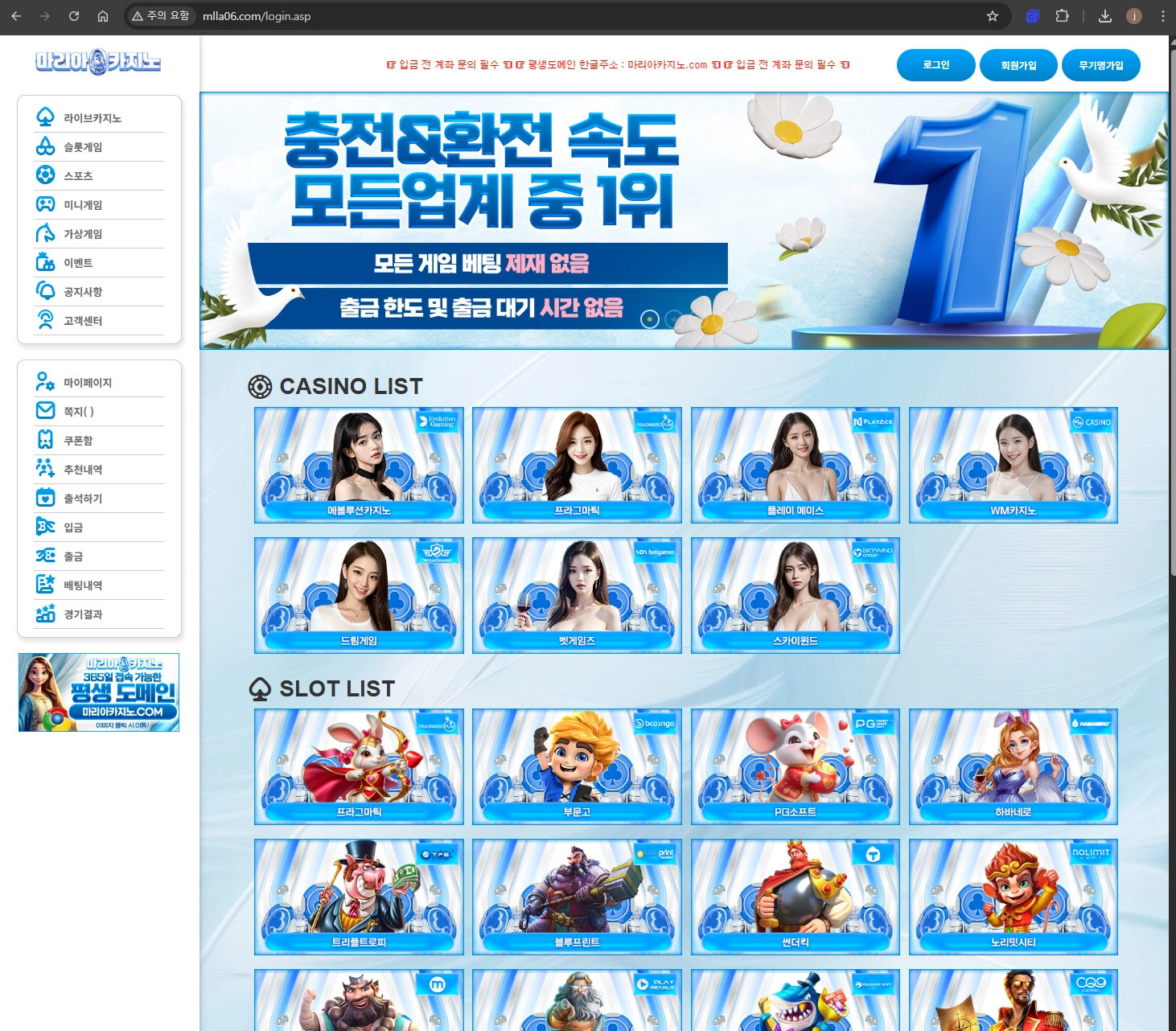Viewport: 1176px width, 1031px height.
Task: Click the browser home icon
Action: 103,16
